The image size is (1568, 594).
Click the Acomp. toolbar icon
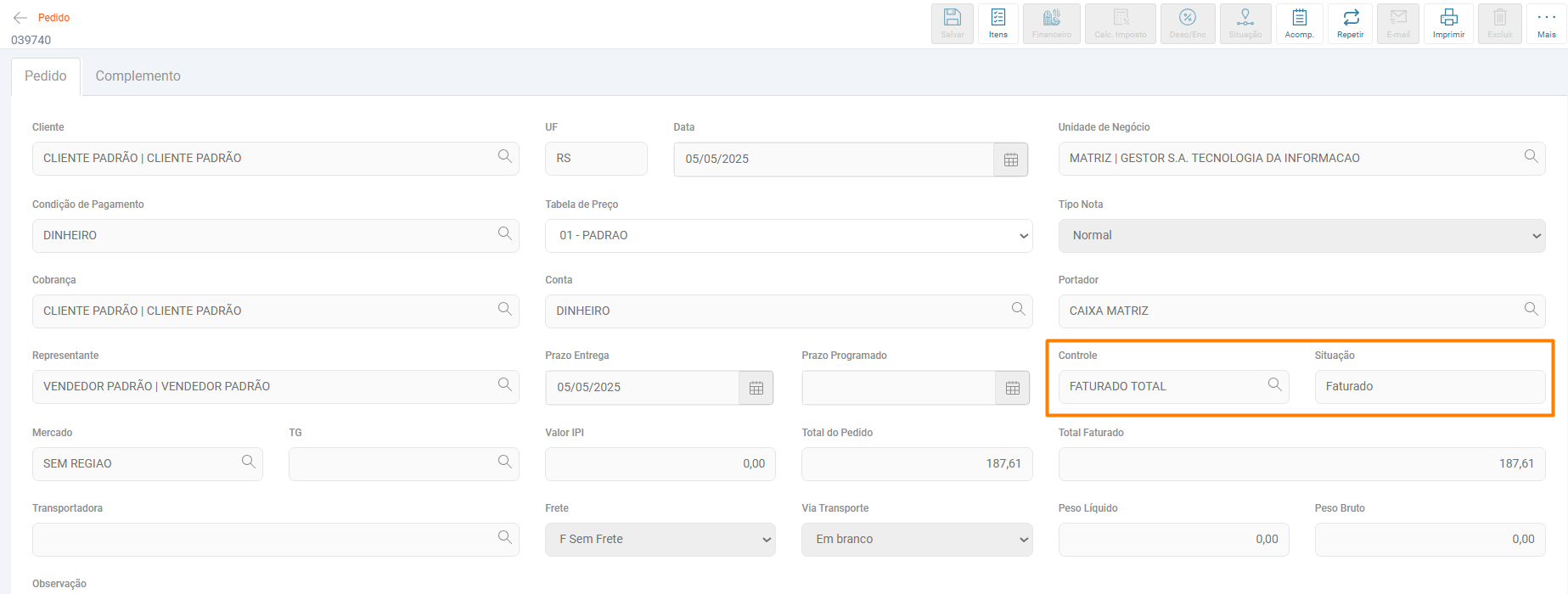1299,24
